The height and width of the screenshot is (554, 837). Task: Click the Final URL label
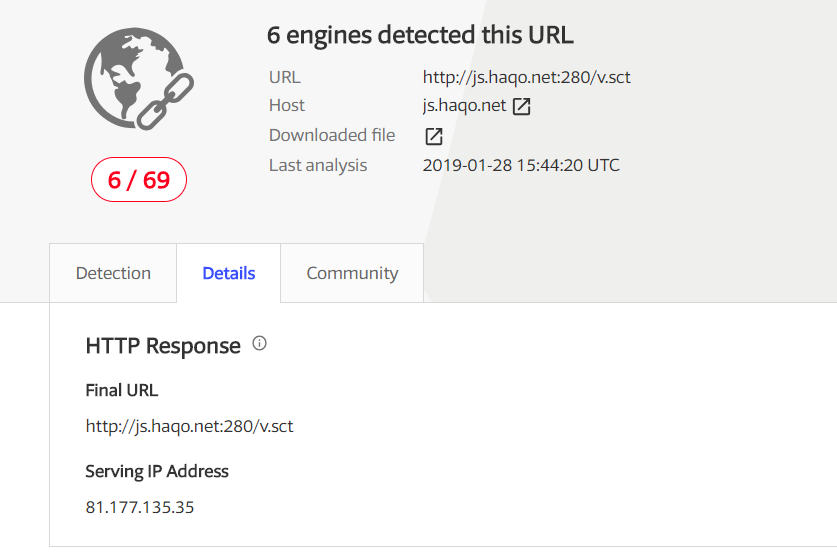(x=122, y=390)
